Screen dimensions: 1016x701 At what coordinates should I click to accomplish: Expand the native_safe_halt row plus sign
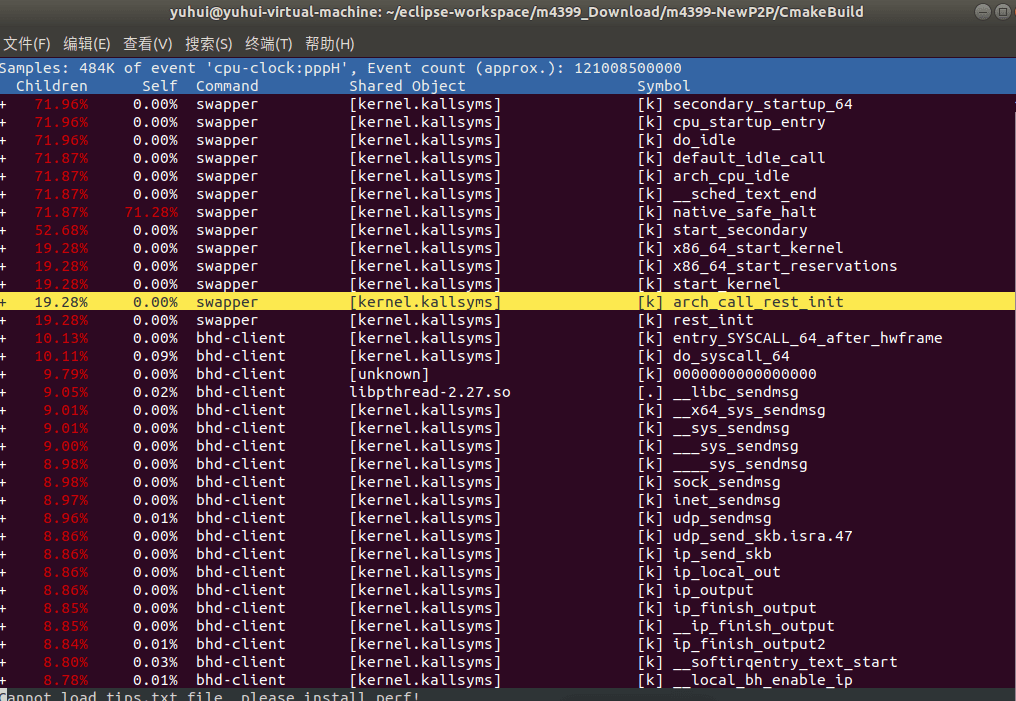pos(3,213)
